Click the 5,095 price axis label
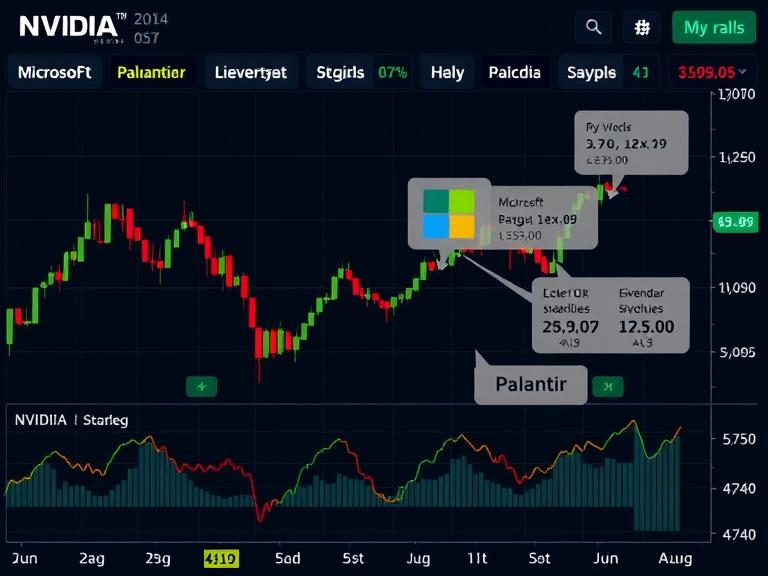 pyautogui.click(x=738, y=352)
